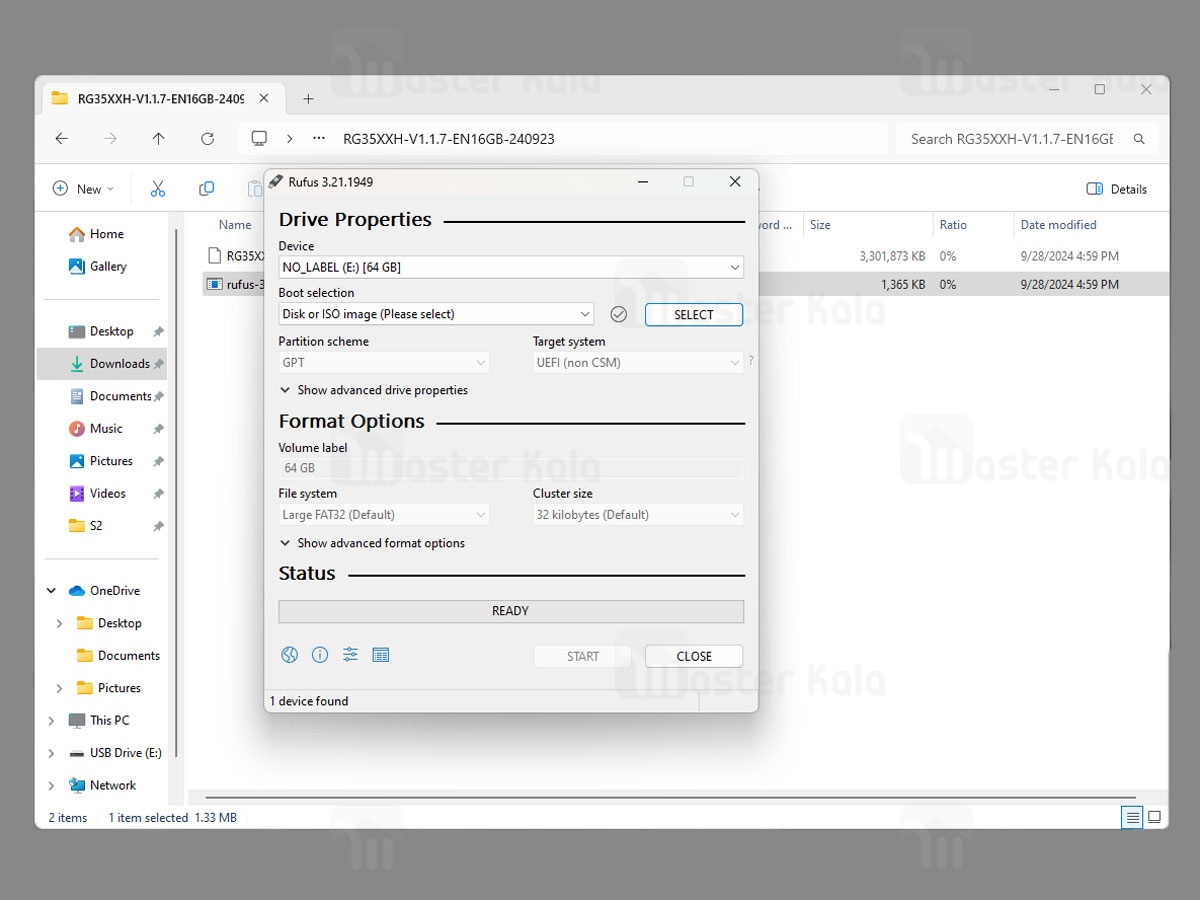The height and width of the screenshot is (900, 1200).
Task: Expand the This PC tree node
Action: [52, 720]
